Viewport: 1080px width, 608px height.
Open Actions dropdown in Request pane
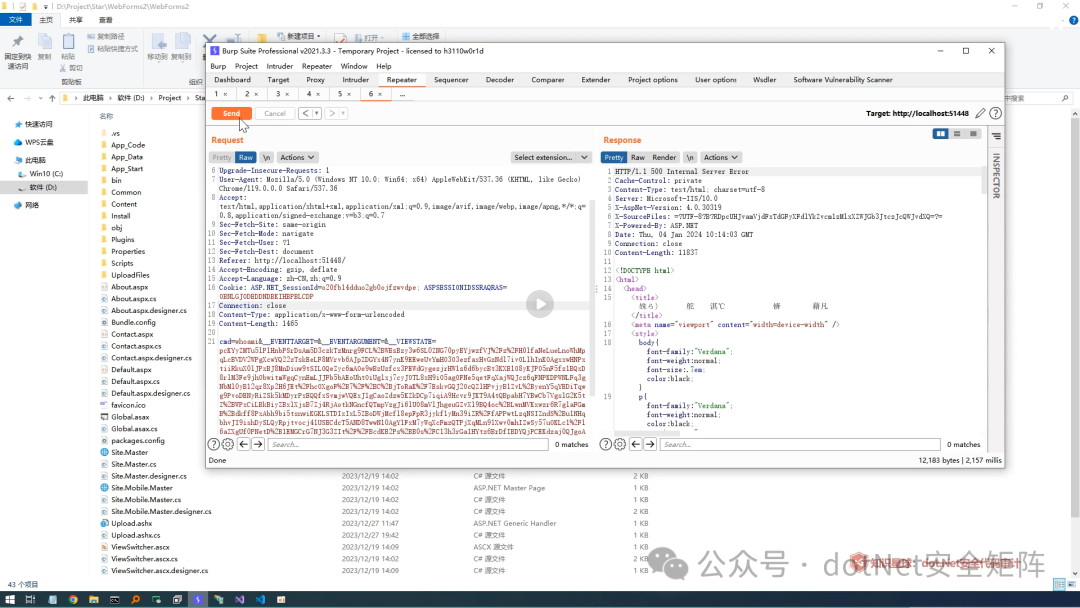click(x=297, y=158)
